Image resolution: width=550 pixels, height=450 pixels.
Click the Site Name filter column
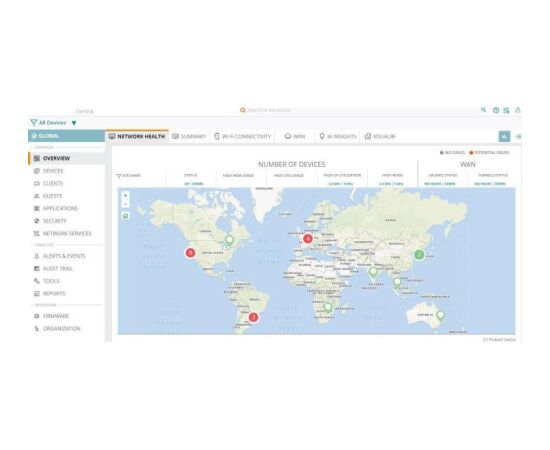pyautogui.click(x=129, y=175)
